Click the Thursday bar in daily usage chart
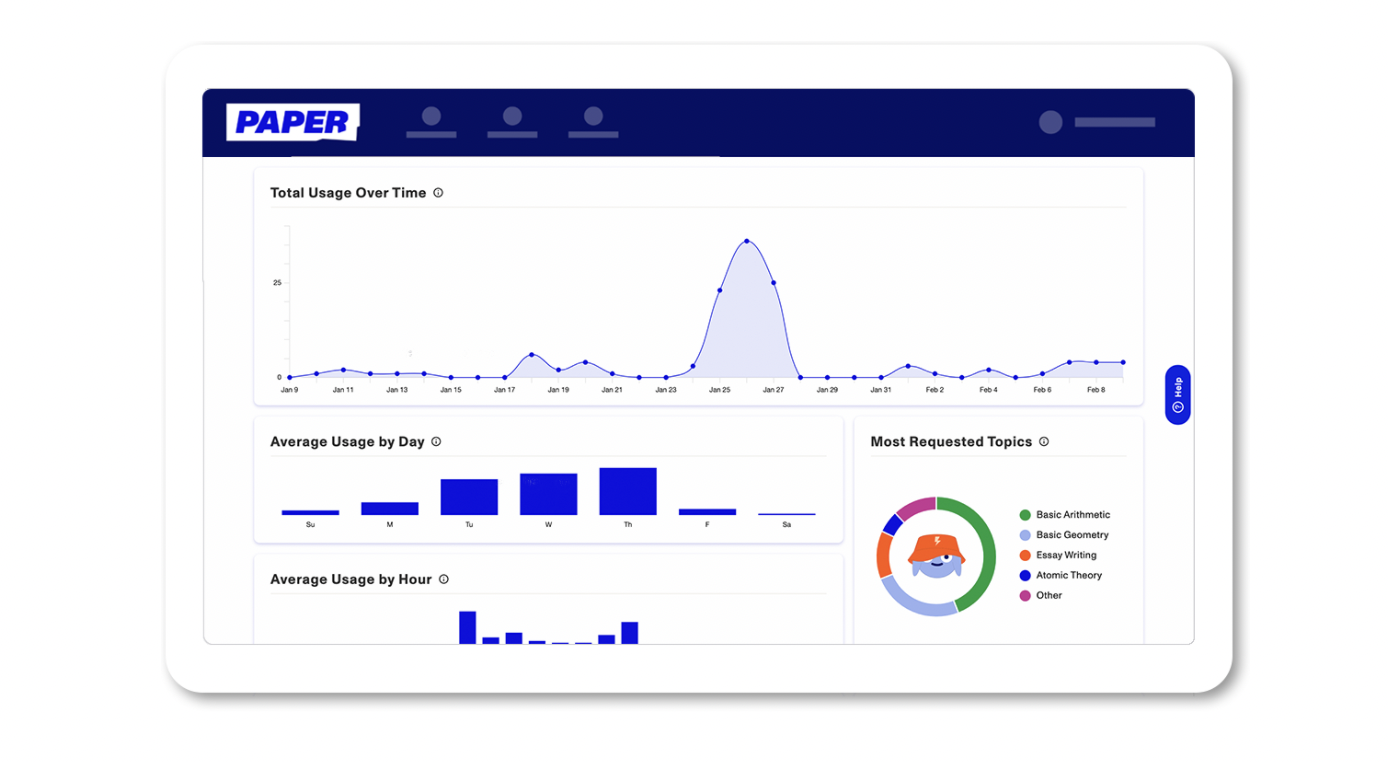This screenshot has width=1388, height=762. point(628,491)
